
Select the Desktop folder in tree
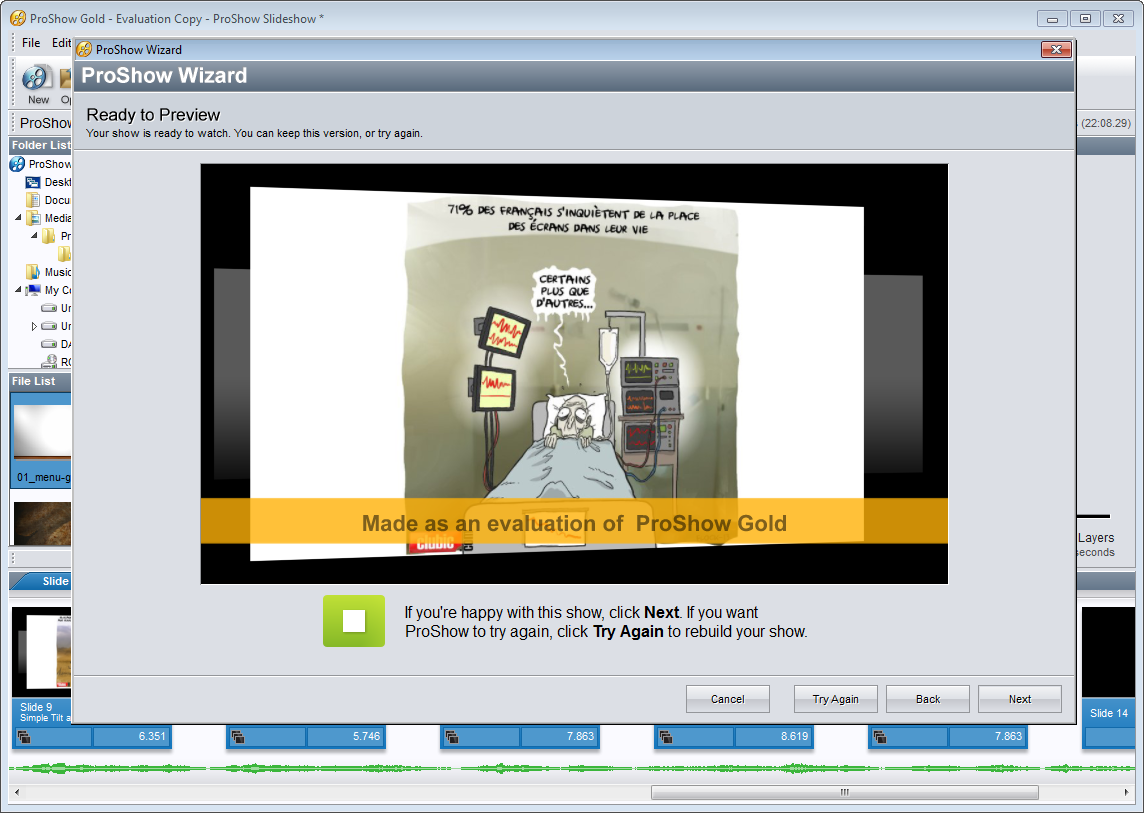(x=48, y=182)
